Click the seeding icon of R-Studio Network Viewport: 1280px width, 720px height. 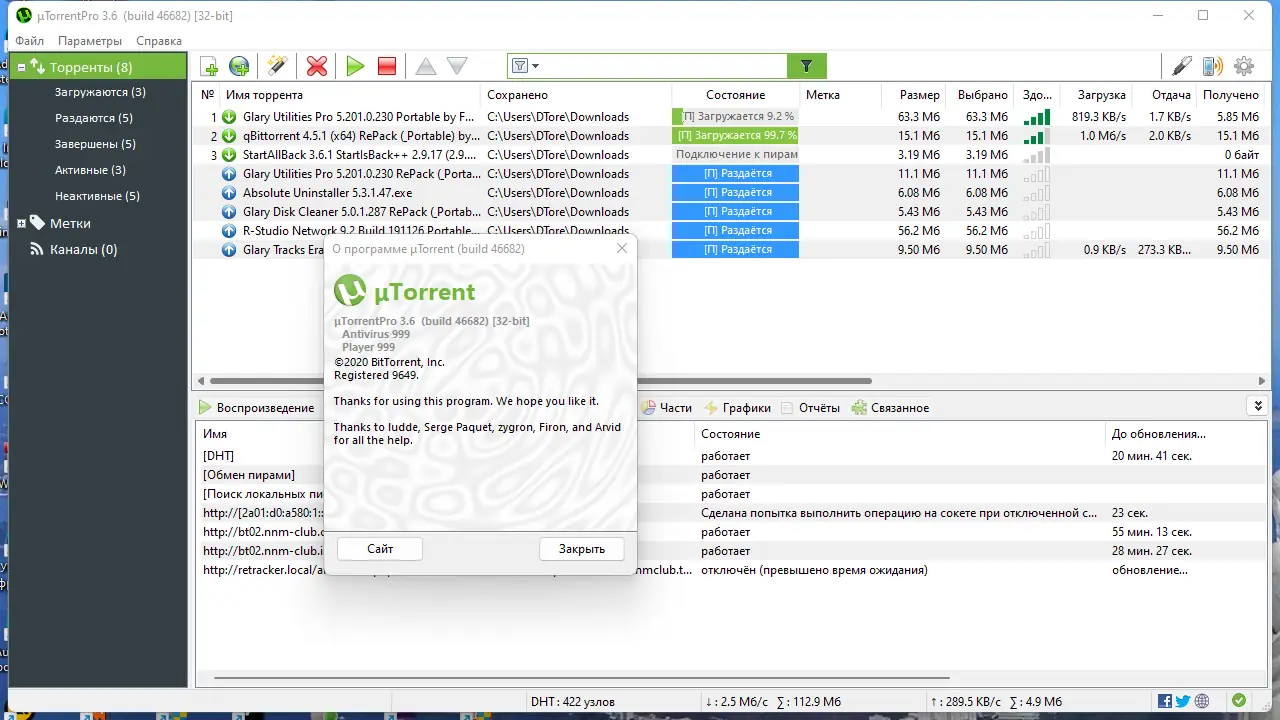[229, 231]
